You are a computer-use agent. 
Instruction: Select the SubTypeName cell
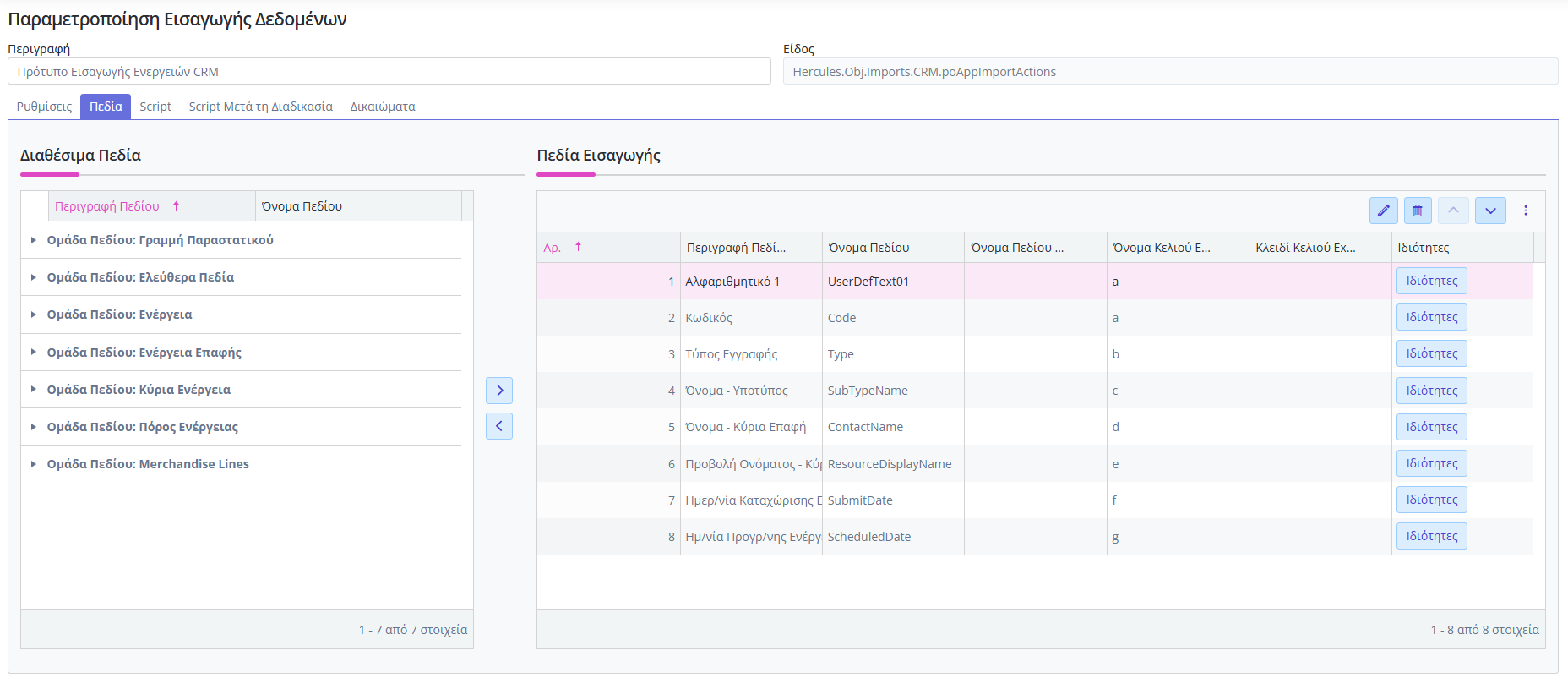tap(893, 391)
